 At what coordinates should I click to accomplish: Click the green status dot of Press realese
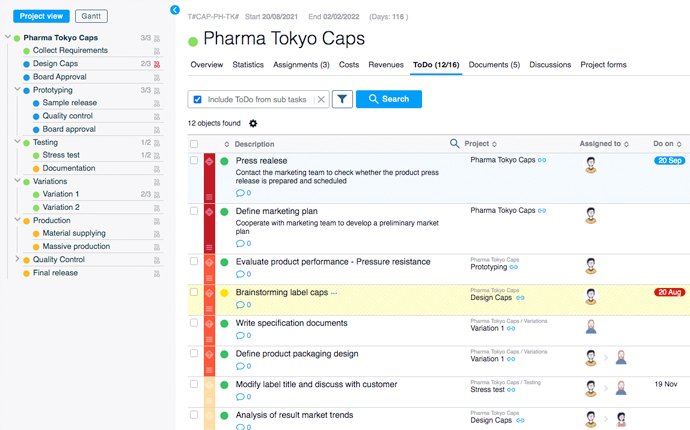[225, 160]
